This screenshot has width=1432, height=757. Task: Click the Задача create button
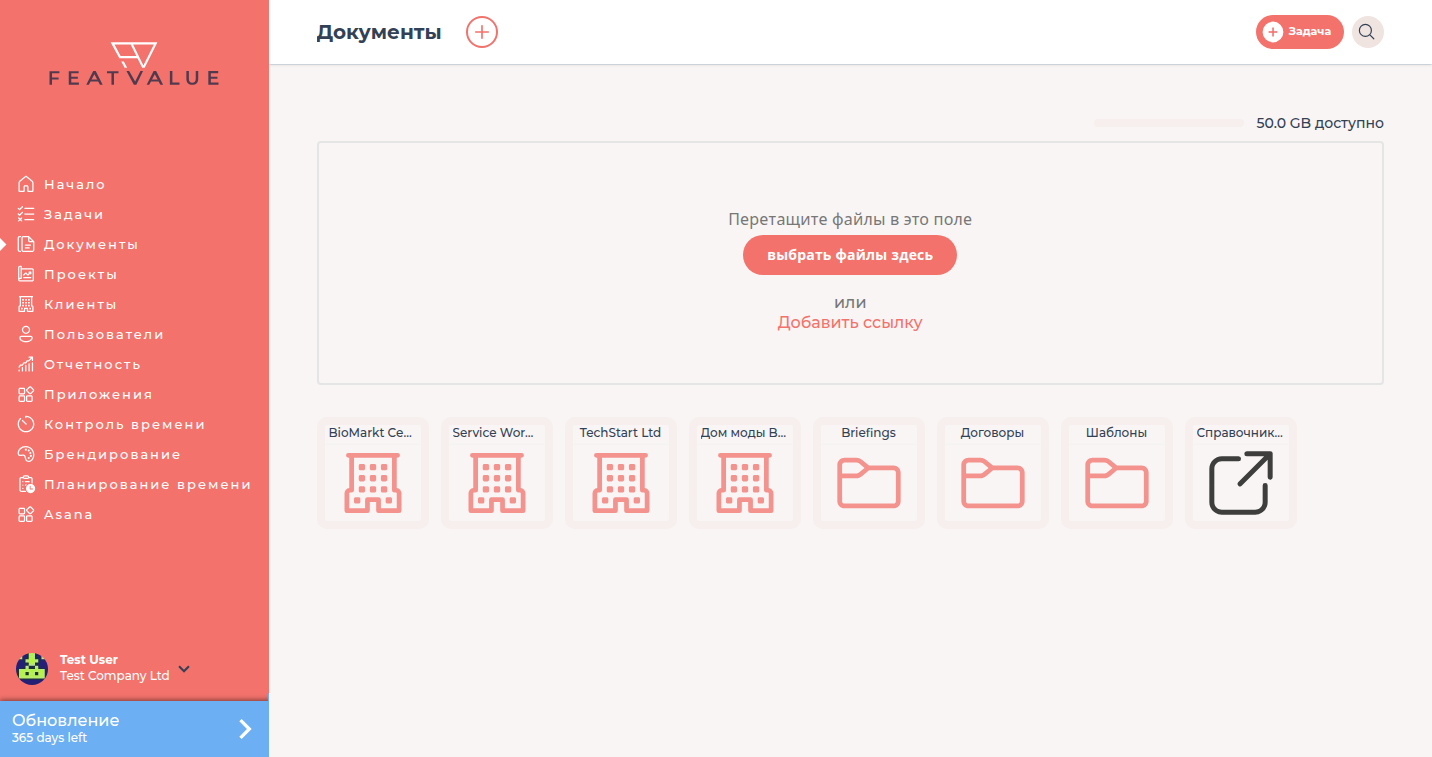tap(1299, 32)
